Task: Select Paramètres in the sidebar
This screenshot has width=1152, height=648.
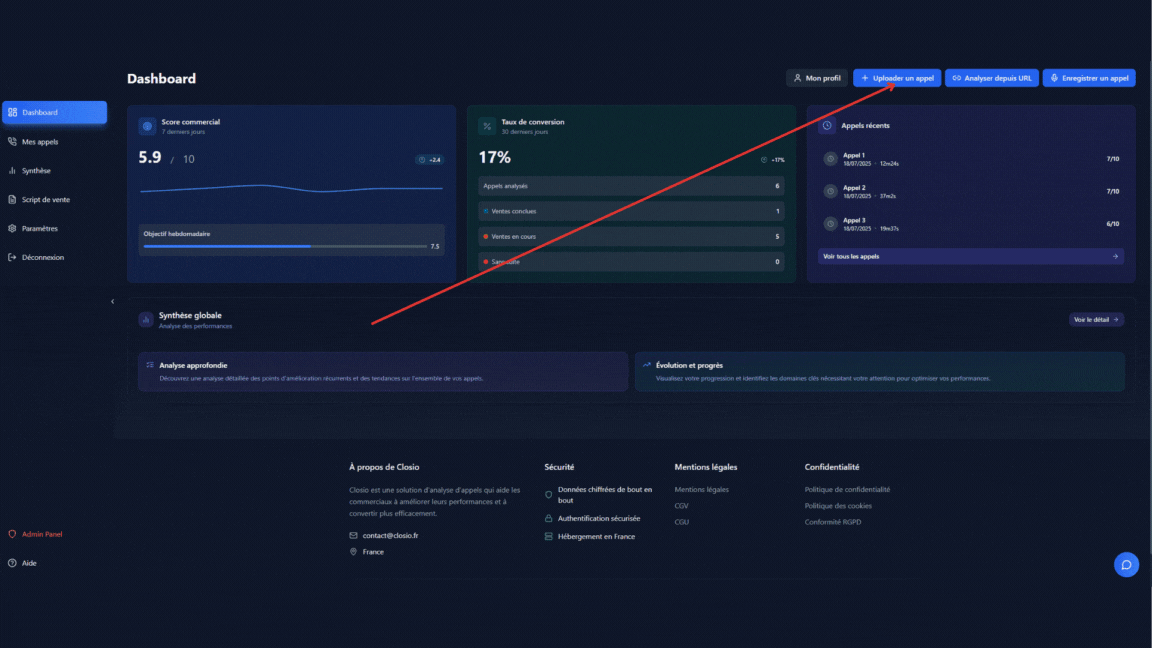Action: click(x=40, y=229)
